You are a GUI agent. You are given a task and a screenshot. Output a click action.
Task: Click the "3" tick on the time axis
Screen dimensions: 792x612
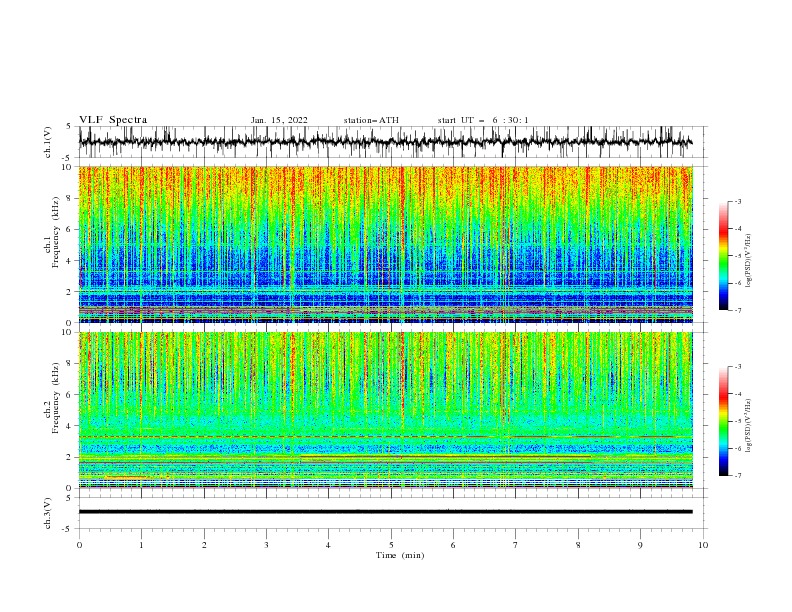point(266,545)
